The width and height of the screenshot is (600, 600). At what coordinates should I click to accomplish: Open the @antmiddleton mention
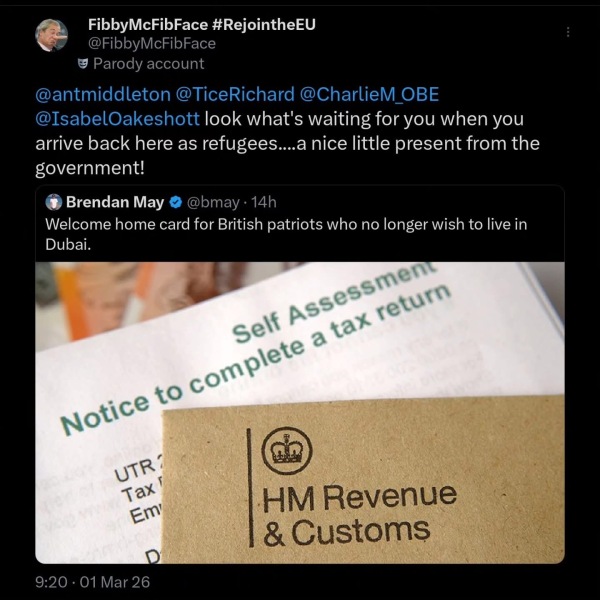point(102,95)
